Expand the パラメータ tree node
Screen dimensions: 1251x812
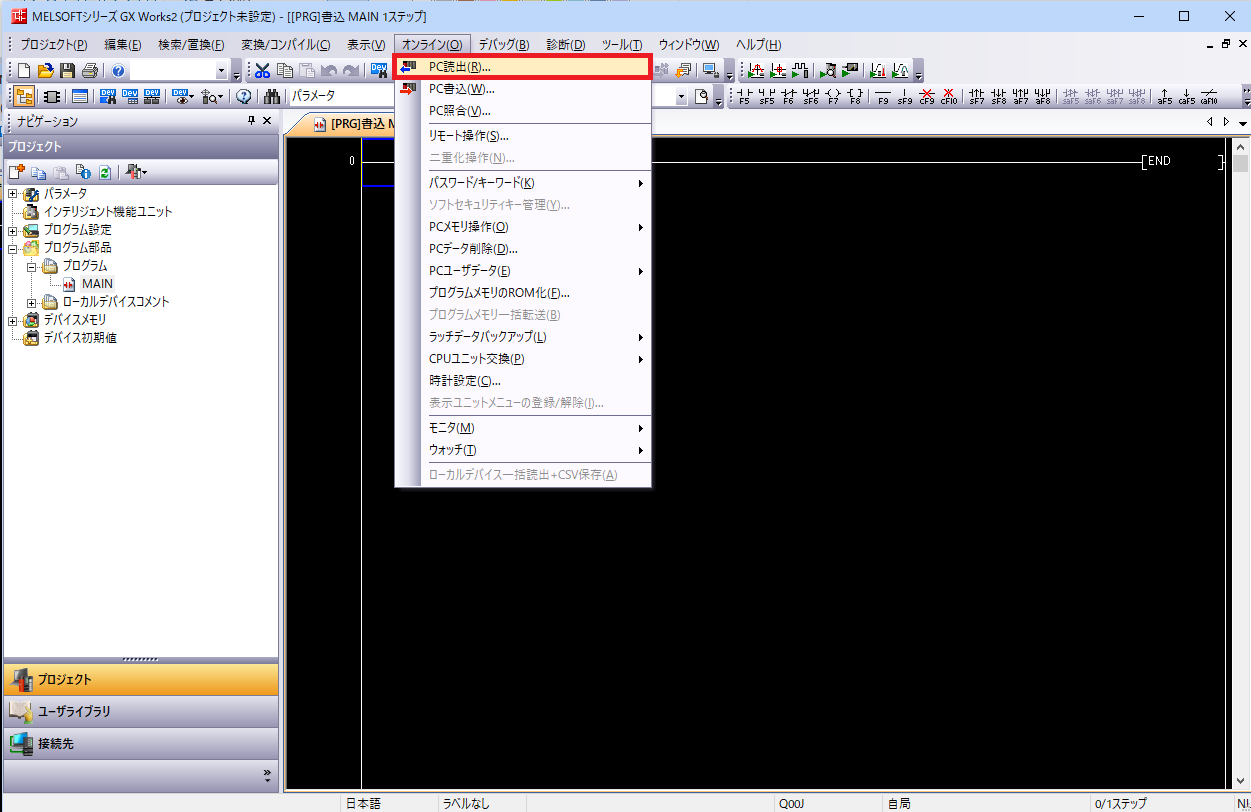[x=13, y=194]
